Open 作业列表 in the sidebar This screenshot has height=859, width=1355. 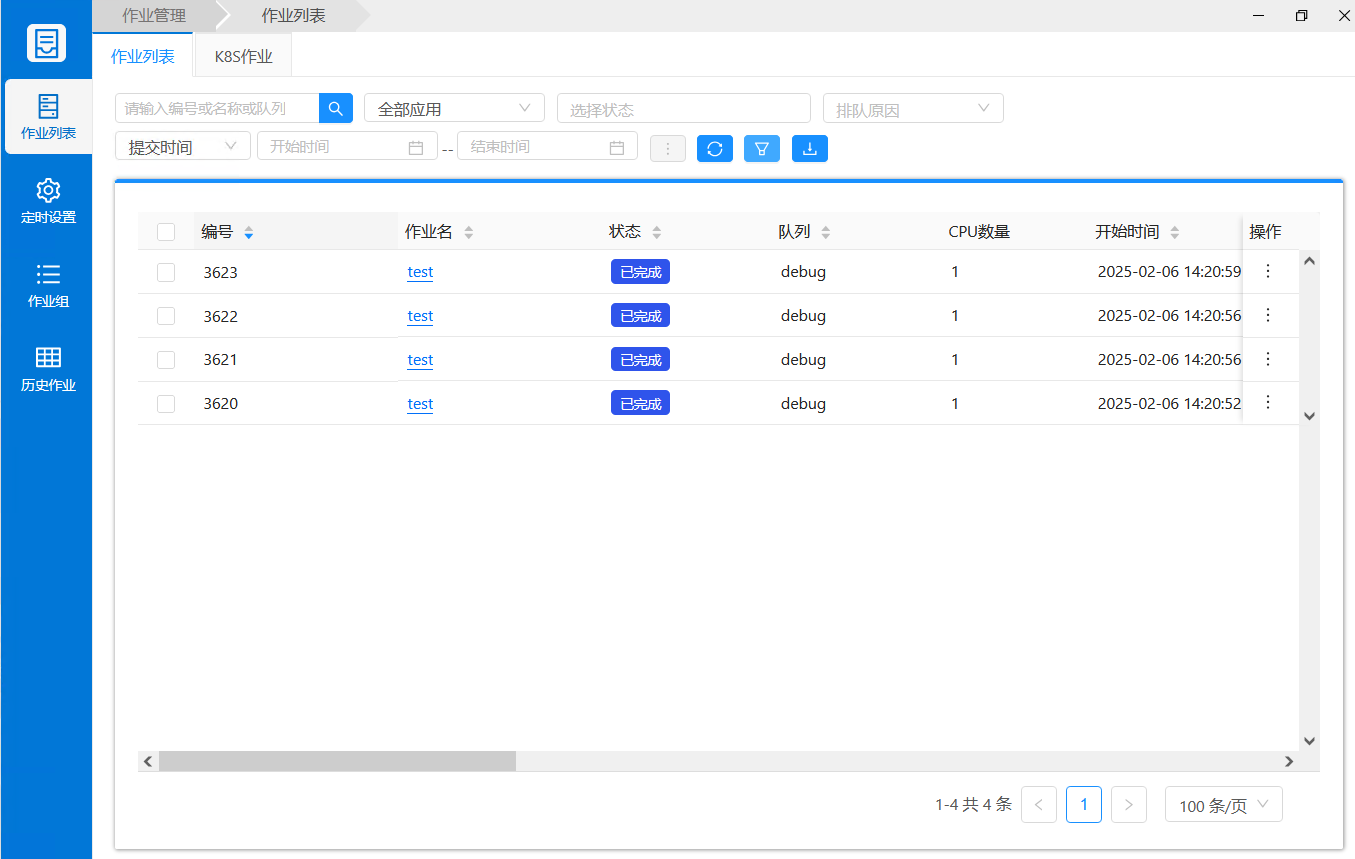[x=48, y=117]
